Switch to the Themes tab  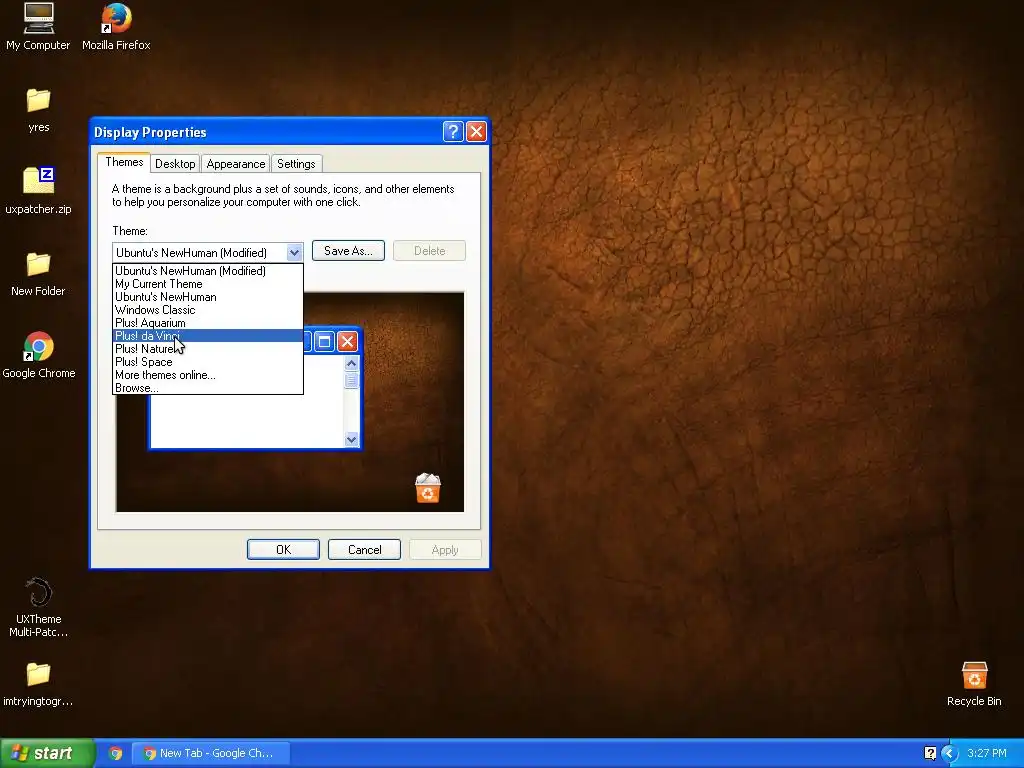coord(124,162)
